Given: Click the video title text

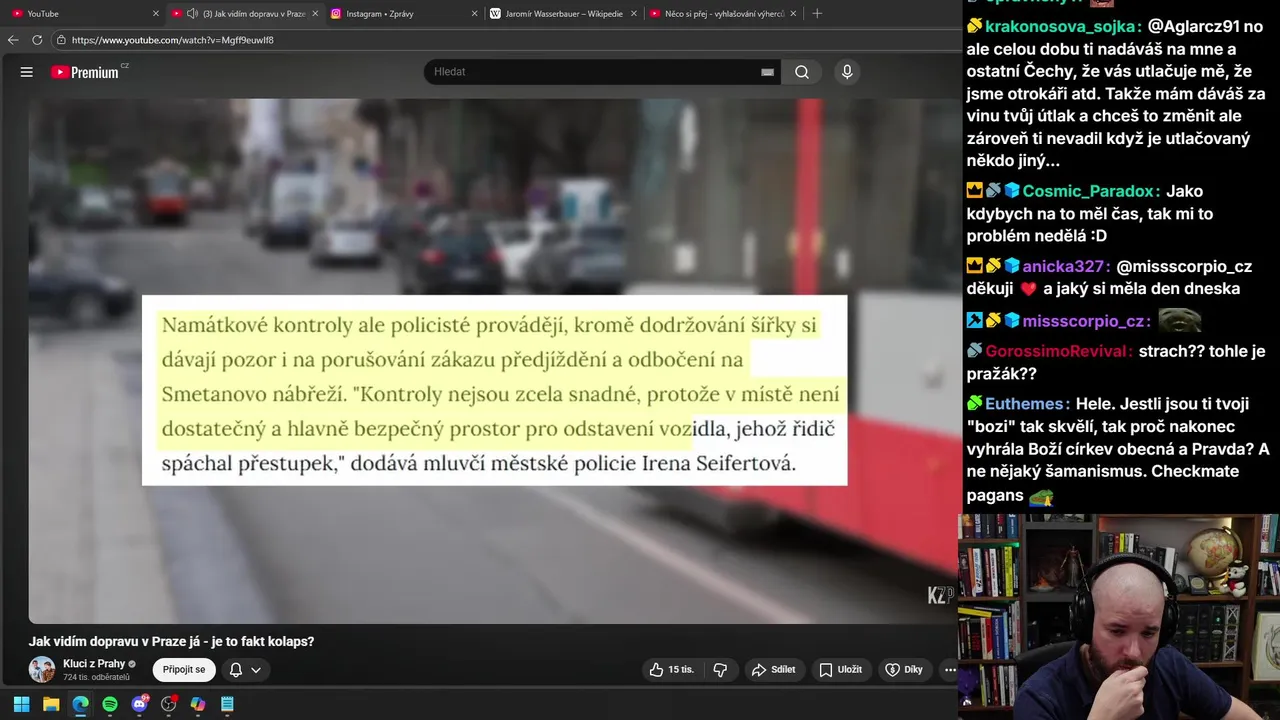Looking at the screenshot, I should [171, 641].
